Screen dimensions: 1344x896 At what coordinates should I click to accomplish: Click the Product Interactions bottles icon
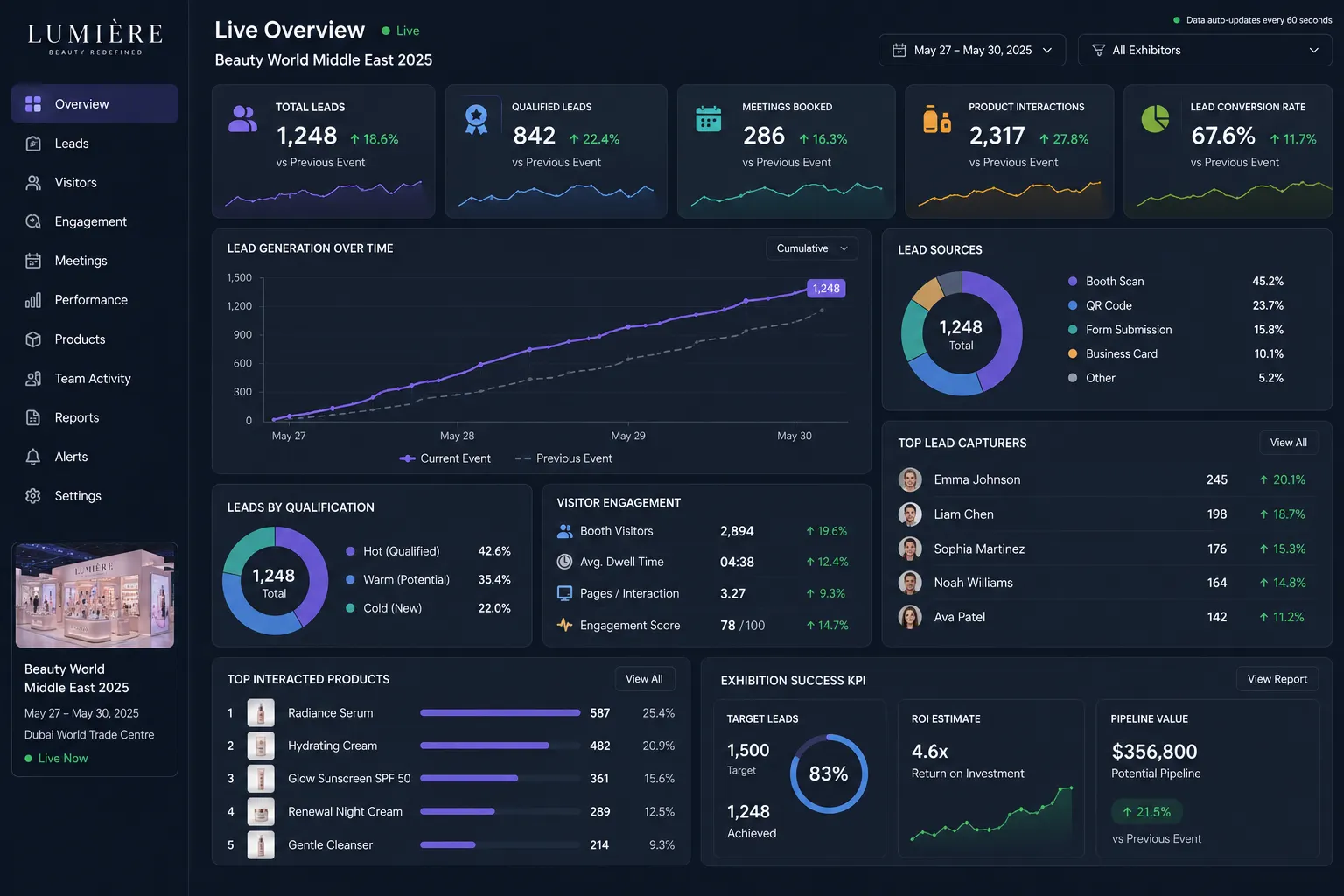coord(937,119)
